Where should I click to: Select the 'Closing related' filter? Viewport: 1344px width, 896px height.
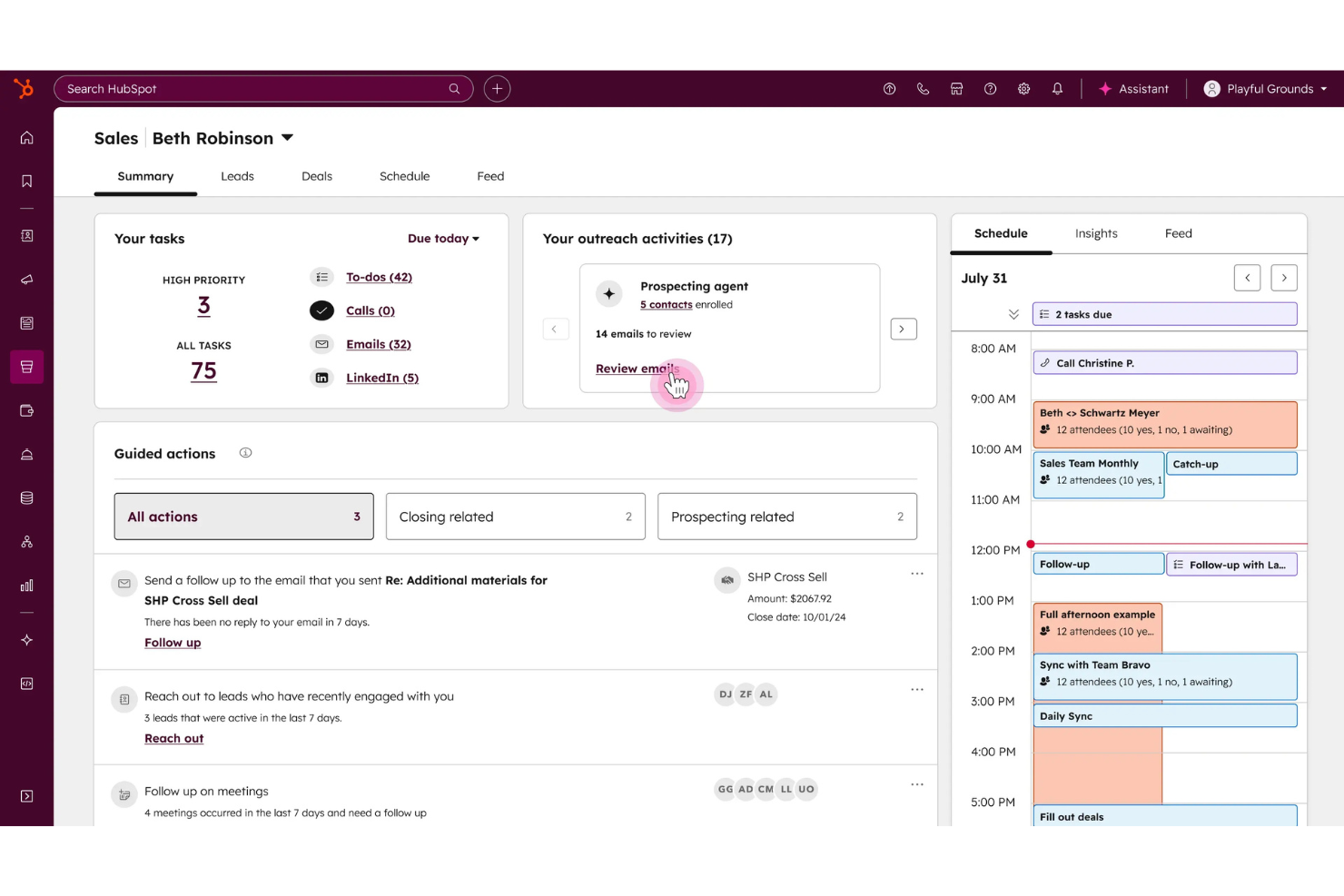pyautogui.click(x=515, y=516)
